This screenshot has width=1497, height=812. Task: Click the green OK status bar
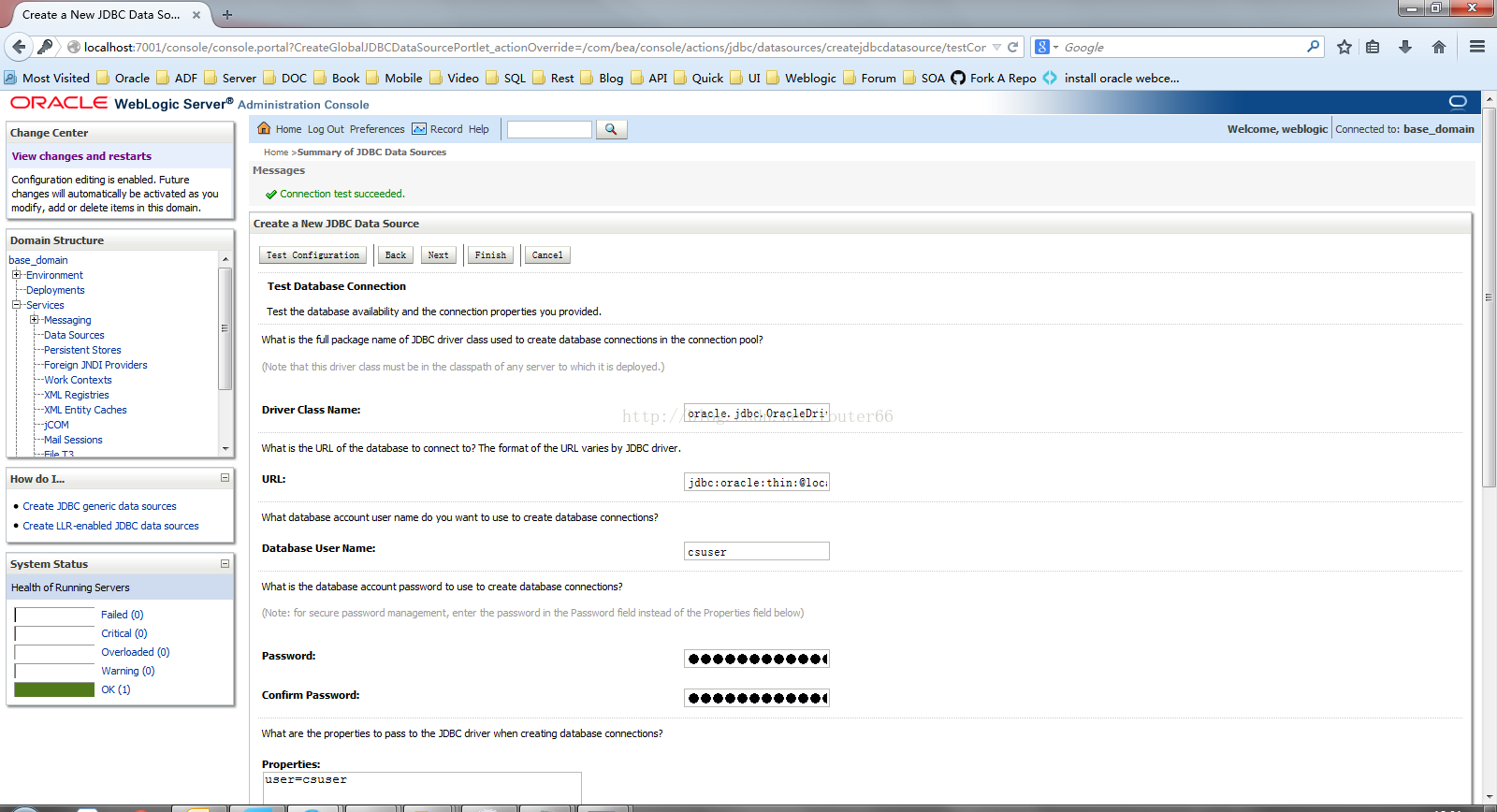point(54,689)
